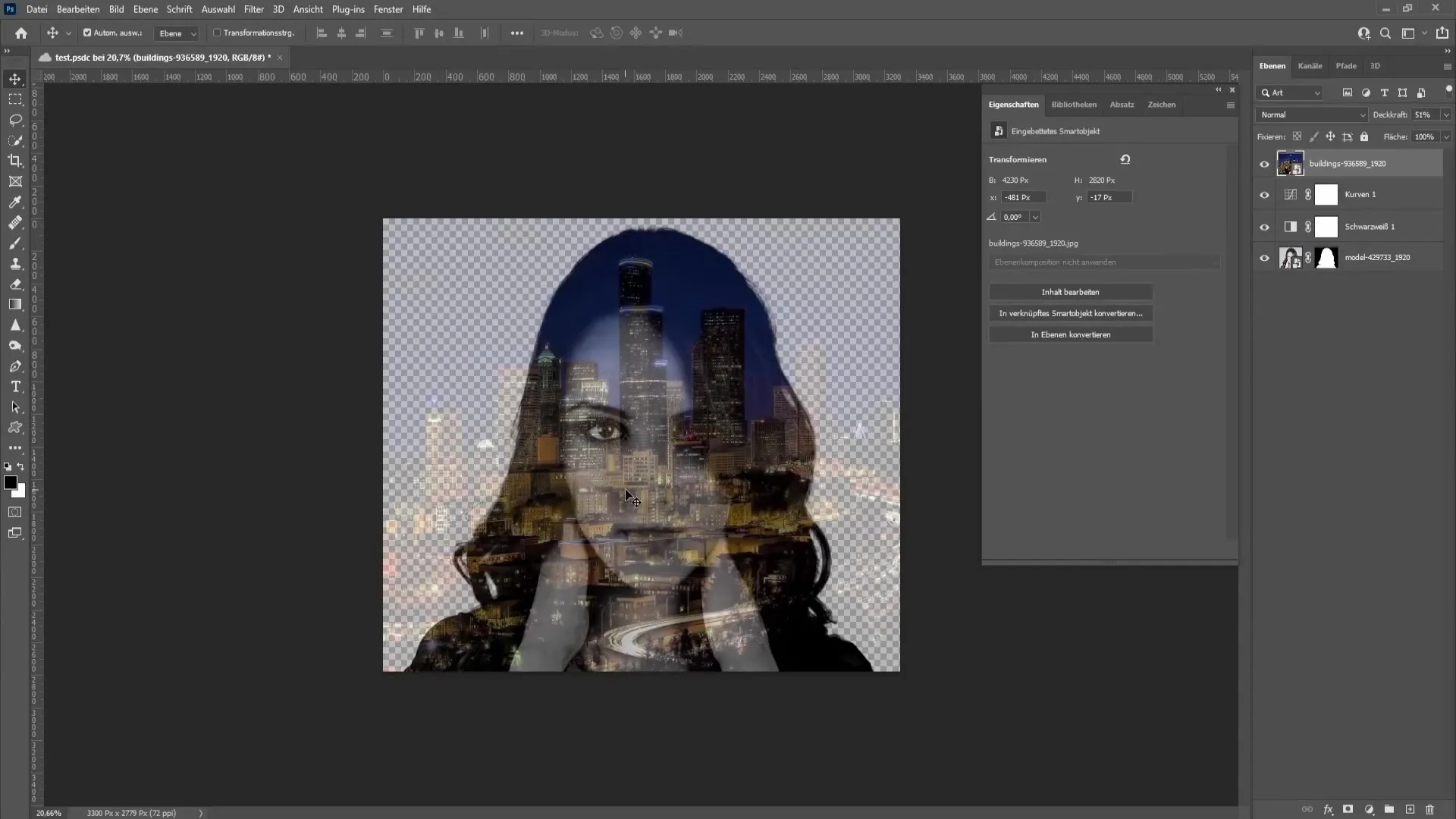This screenshot has width=1456, height=819.
Task: Delete layer with trash icon
Action: [x=1430, y=810]
